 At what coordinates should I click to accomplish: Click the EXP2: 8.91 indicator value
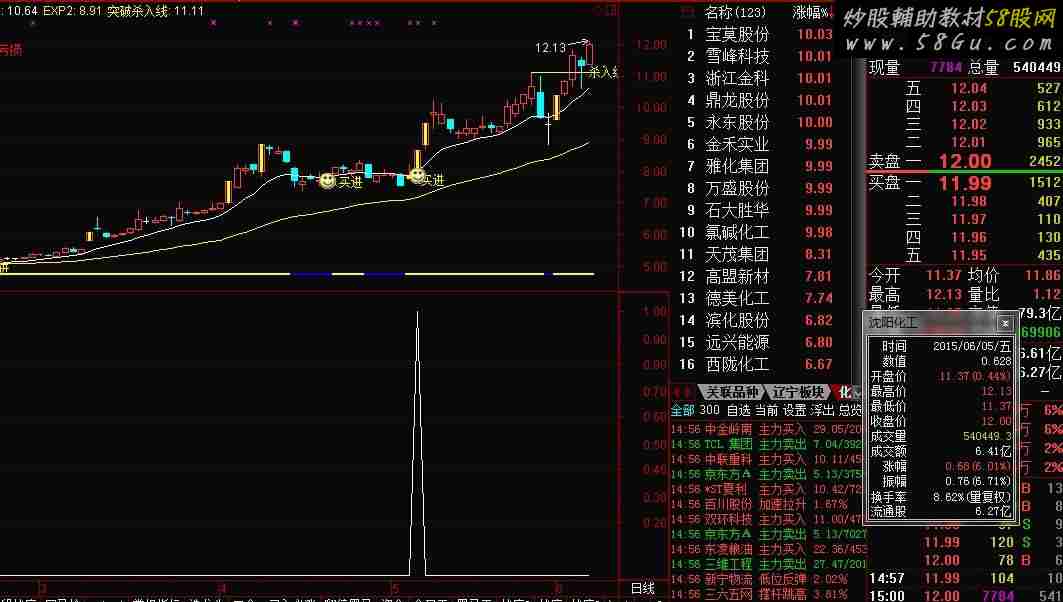point(72,11)
